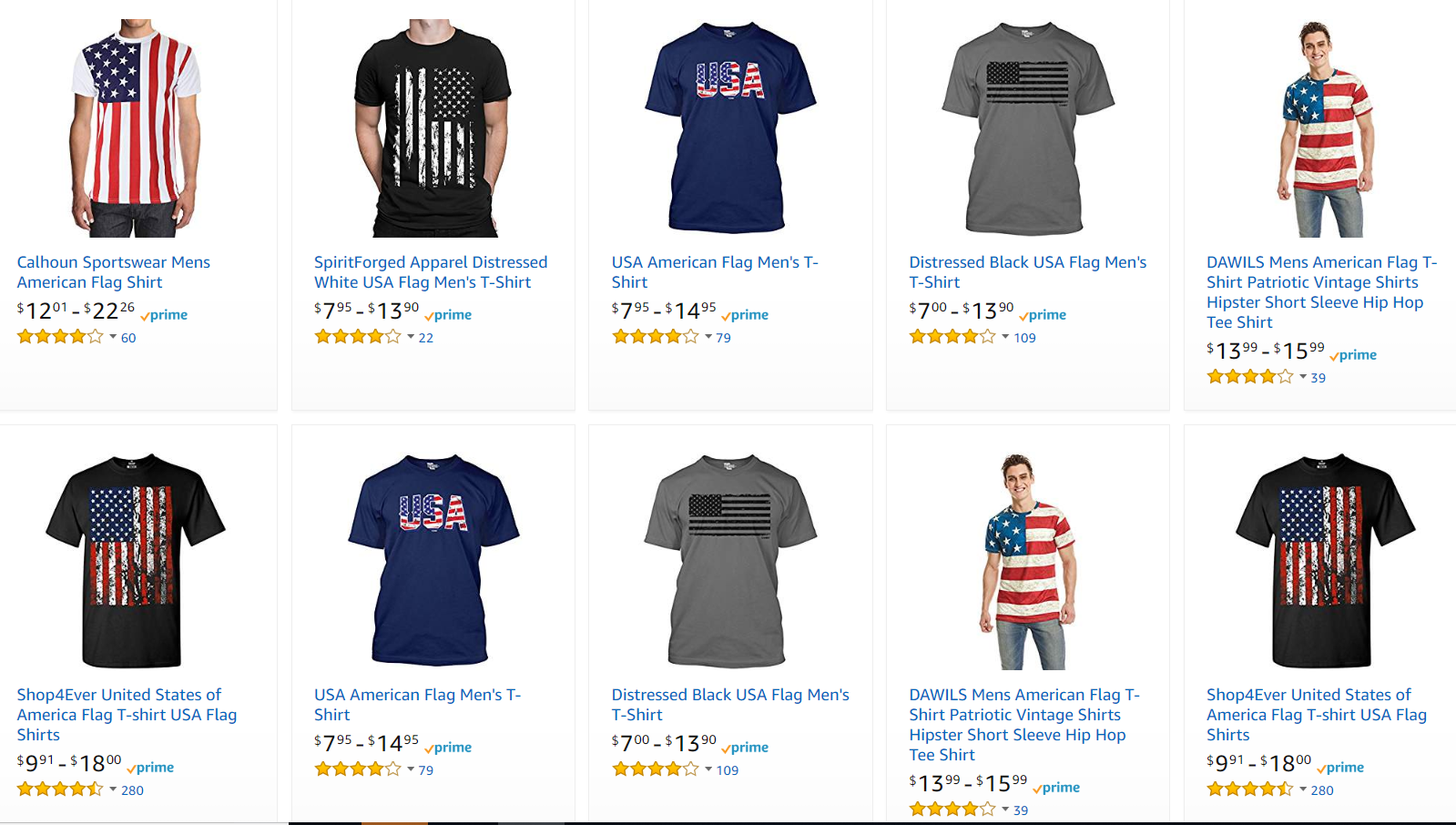Click star rating with 39 reviews in top row

(x=1249, y=377)
